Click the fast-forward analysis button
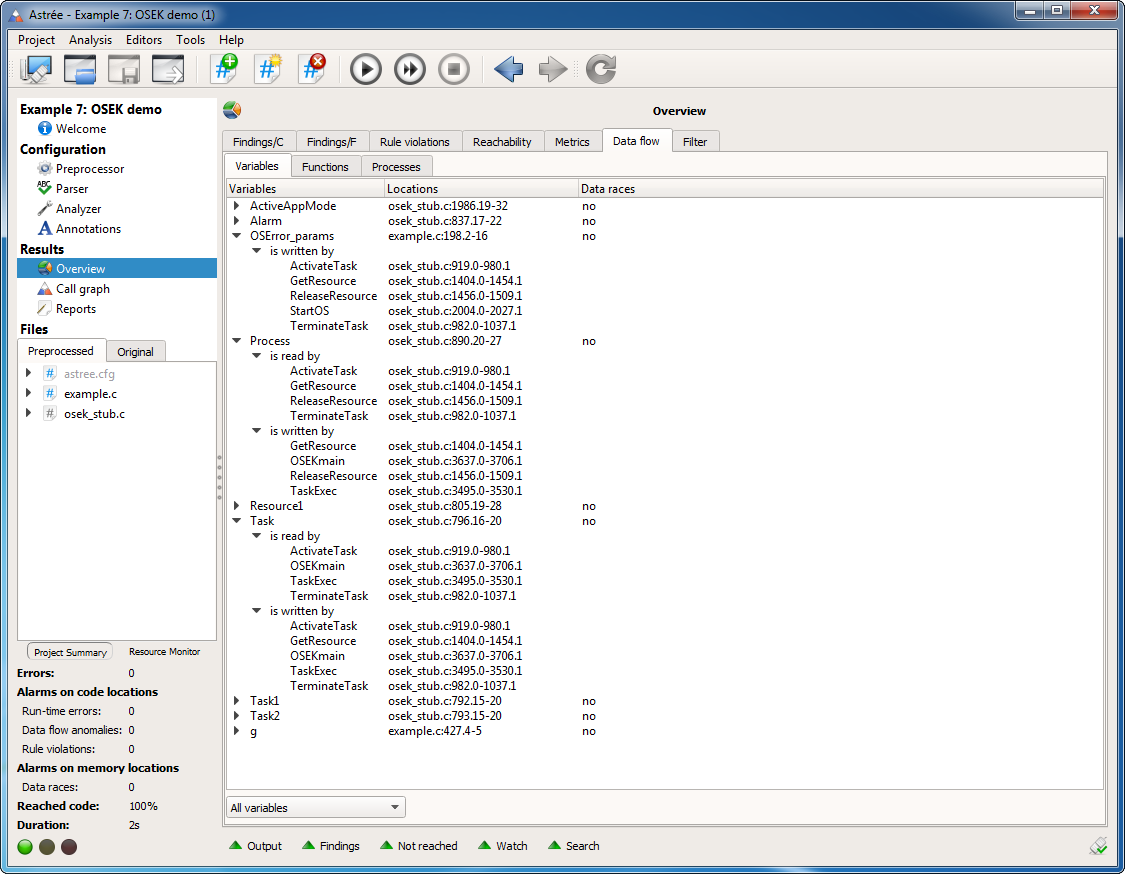 coord(410,70)
